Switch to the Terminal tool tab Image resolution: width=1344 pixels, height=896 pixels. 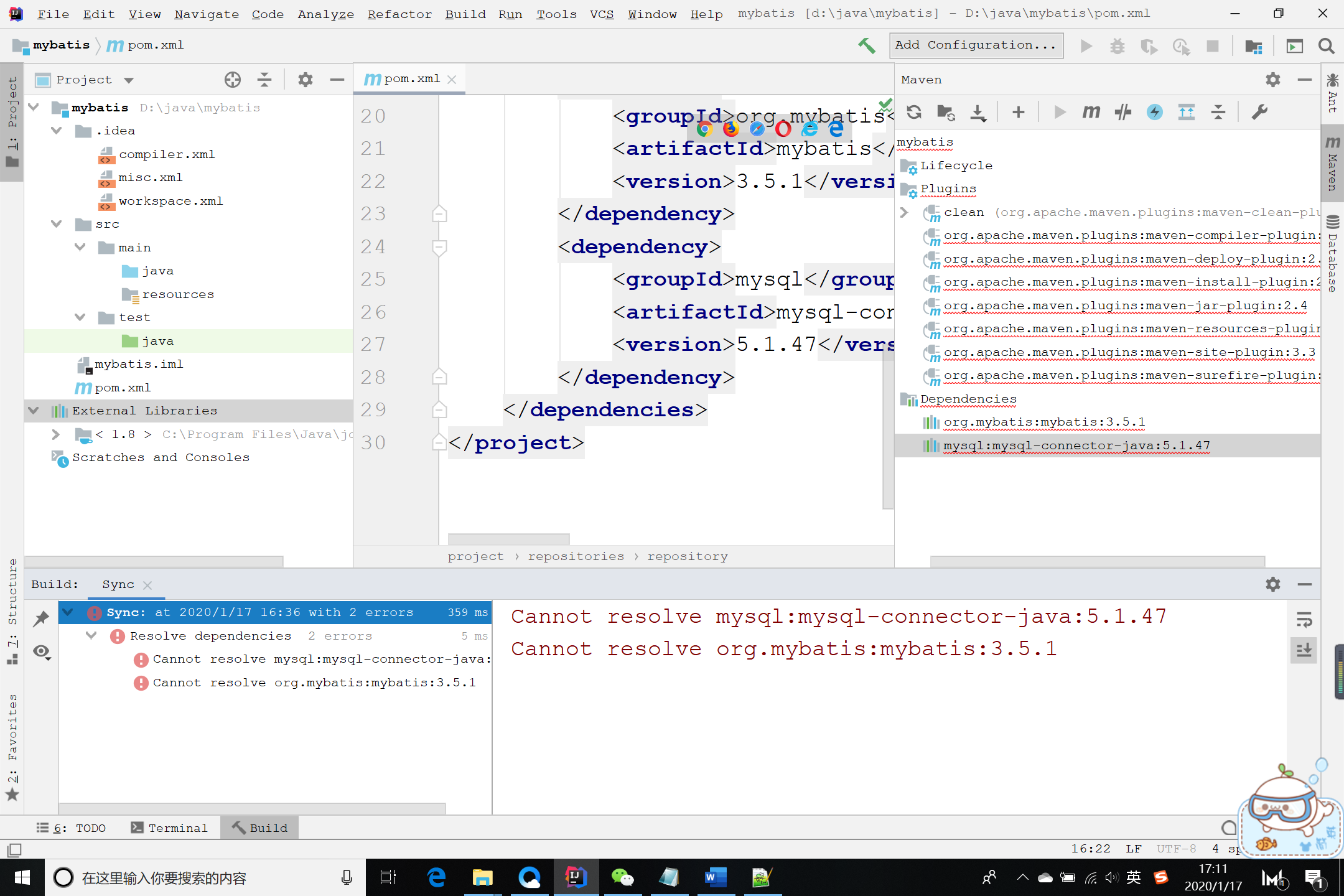[x=169, y=828]
